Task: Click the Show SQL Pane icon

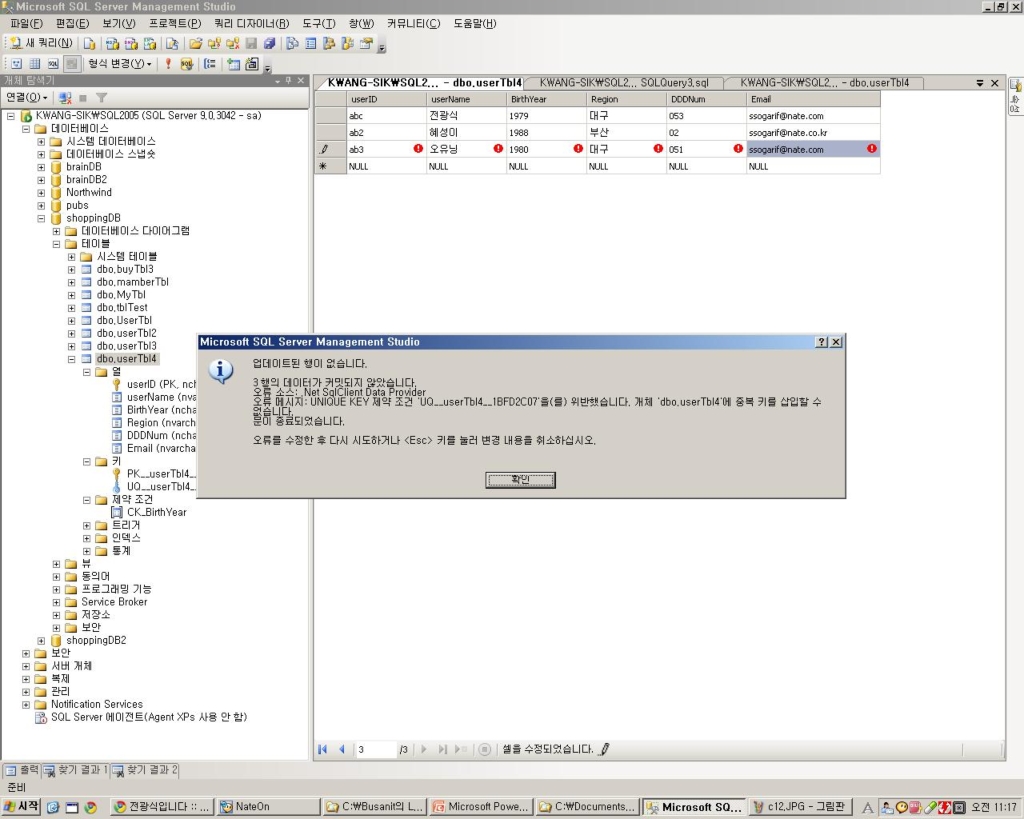Action: click(x=53, y=63)
